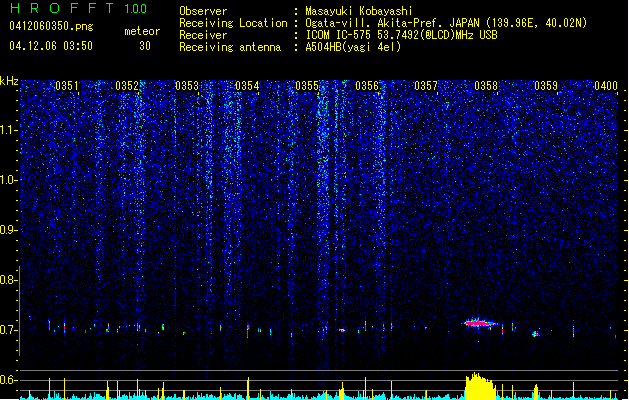
Task: Click the 0352 time marker
Action: 127,86
